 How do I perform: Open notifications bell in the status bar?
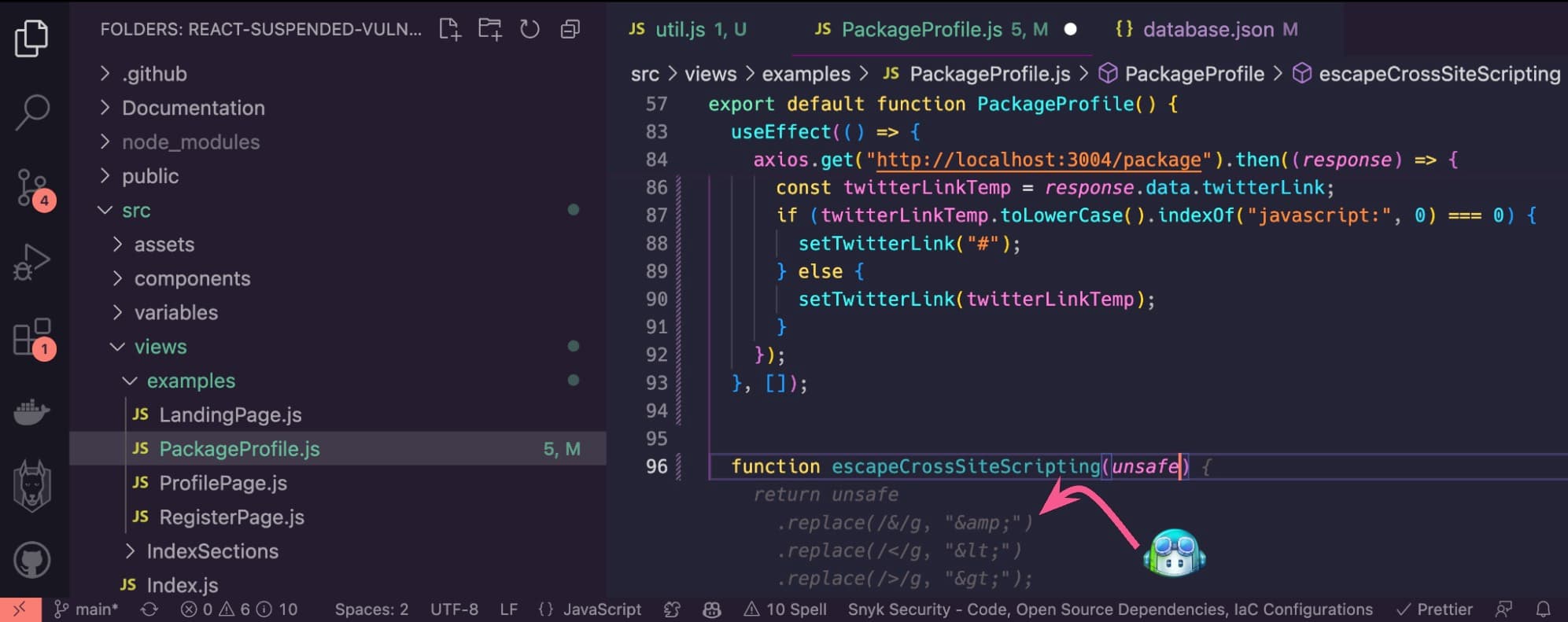(1543, 609)
